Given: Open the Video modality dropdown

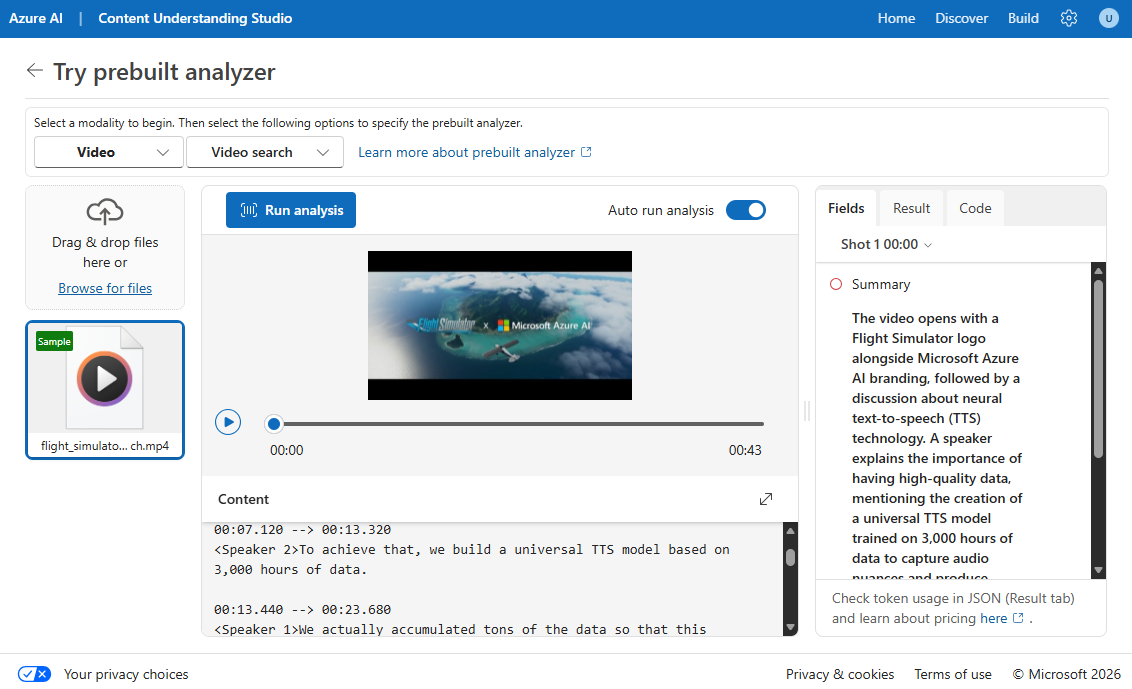Looking at the screenshot, I should [x=108, y=152].
